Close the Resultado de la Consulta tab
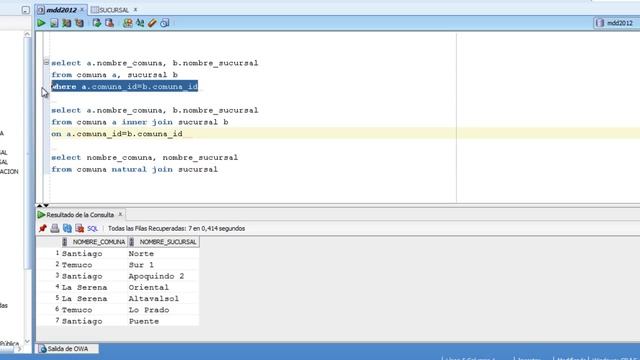This screenshot has width=640, height=360. 120,214
